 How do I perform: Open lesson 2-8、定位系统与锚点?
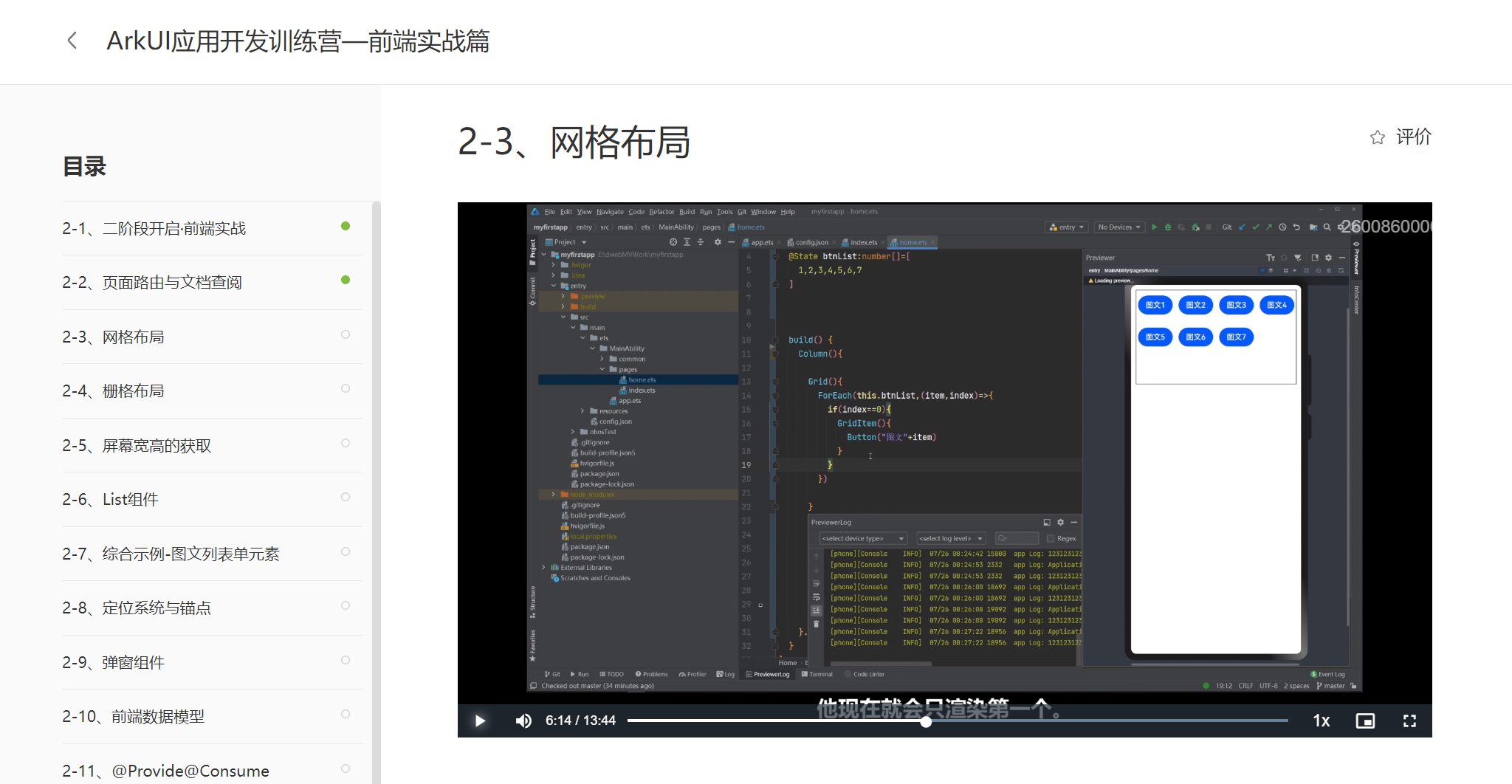213,608
